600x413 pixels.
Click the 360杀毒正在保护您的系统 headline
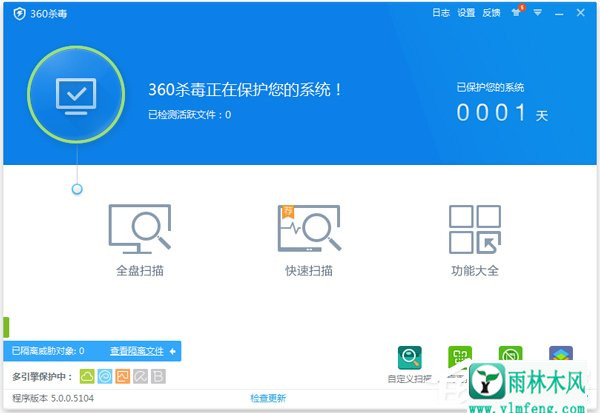coord(245,90)
